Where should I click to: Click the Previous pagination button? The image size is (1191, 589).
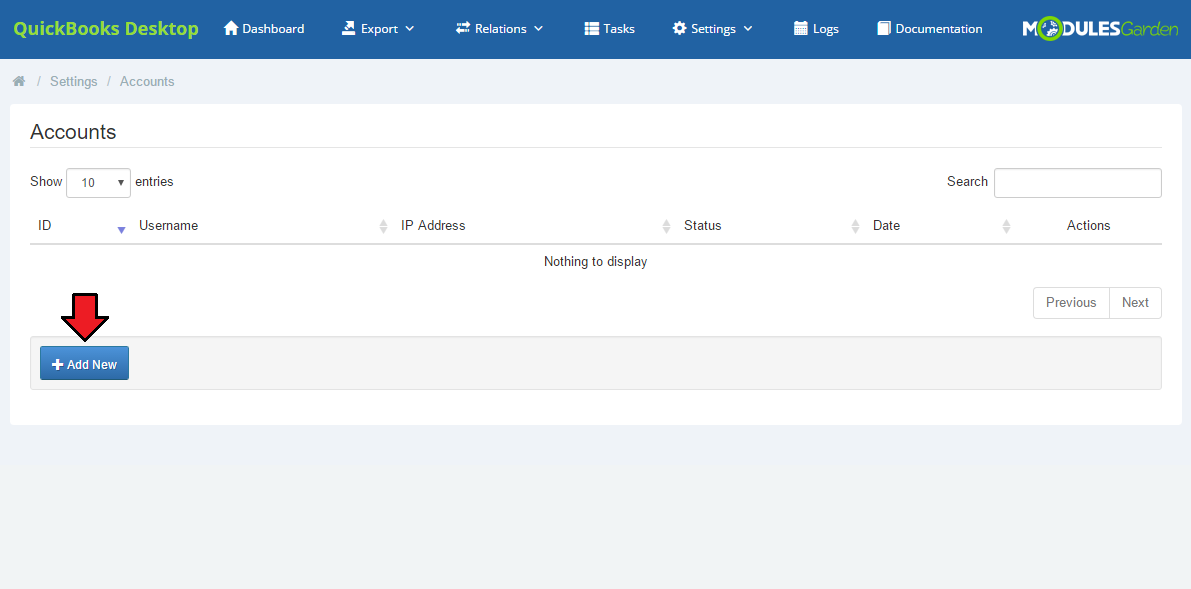[x=1071, y=302]
